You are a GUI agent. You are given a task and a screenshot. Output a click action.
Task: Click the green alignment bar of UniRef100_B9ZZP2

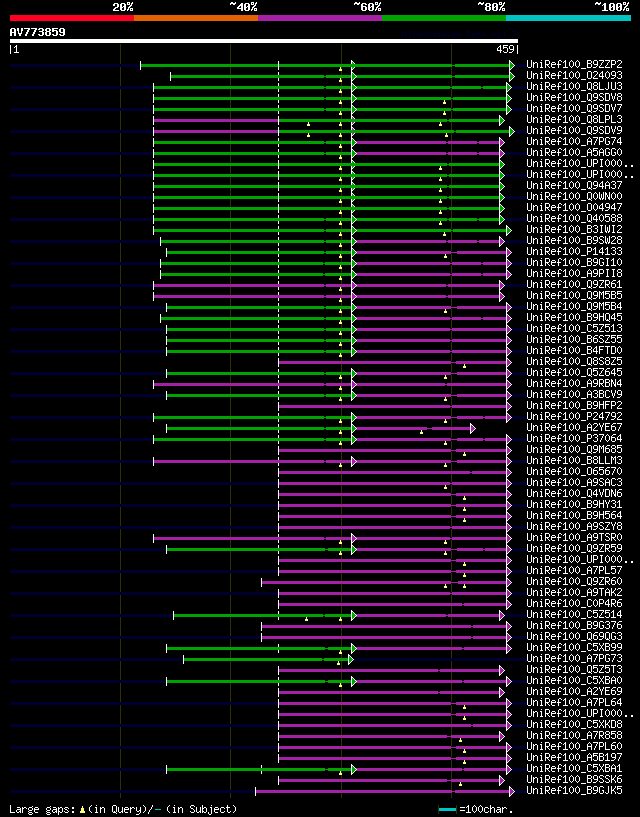pyautogui.click(x=328, y=65)
